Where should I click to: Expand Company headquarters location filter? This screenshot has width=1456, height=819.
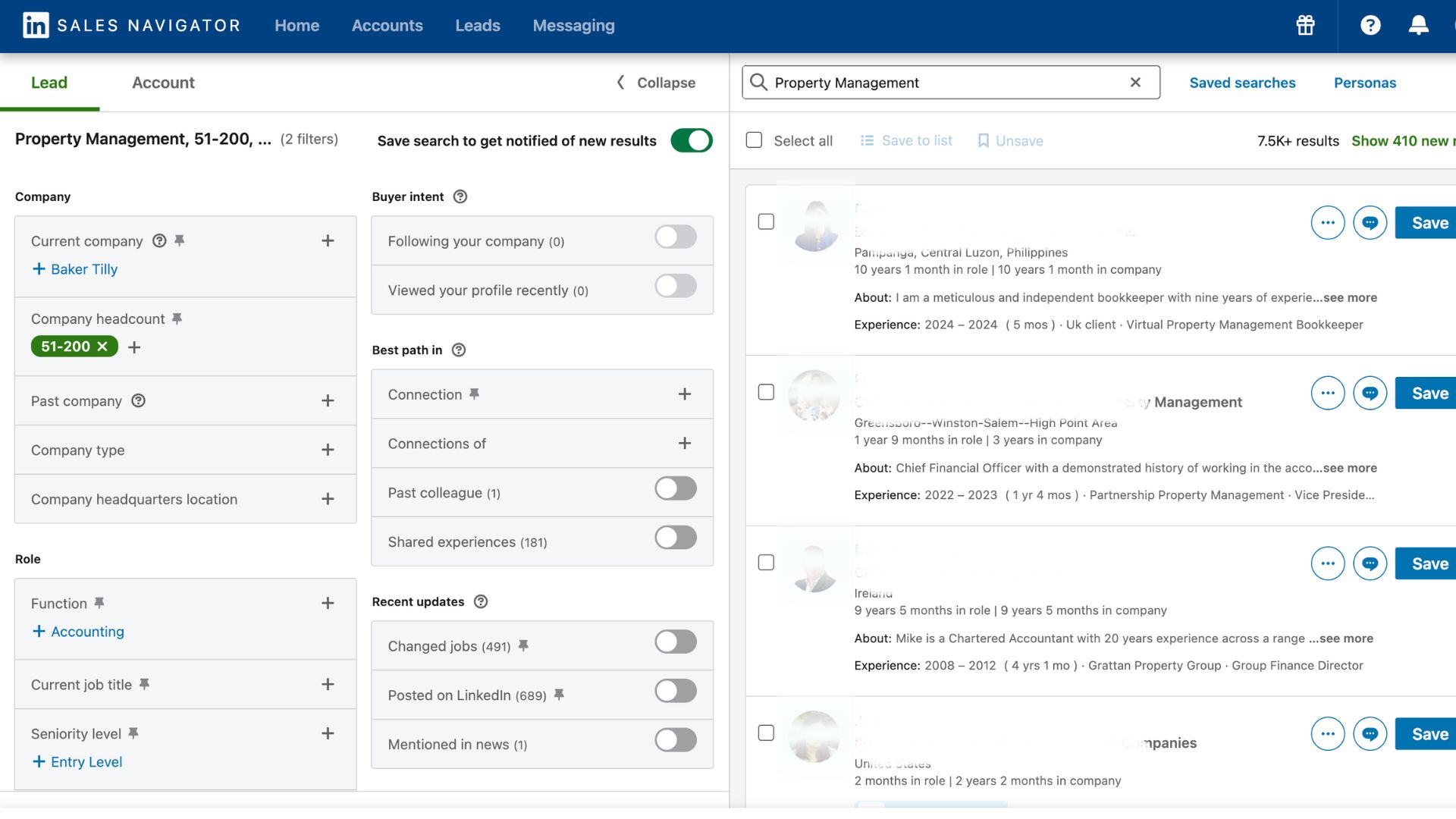click(328, 499)
